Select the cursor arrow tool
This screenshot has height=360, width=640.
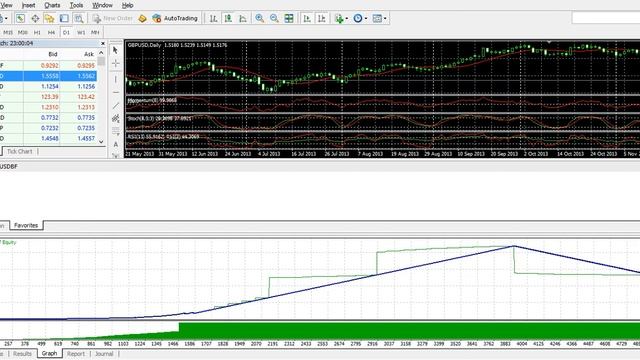click(116, 50)
